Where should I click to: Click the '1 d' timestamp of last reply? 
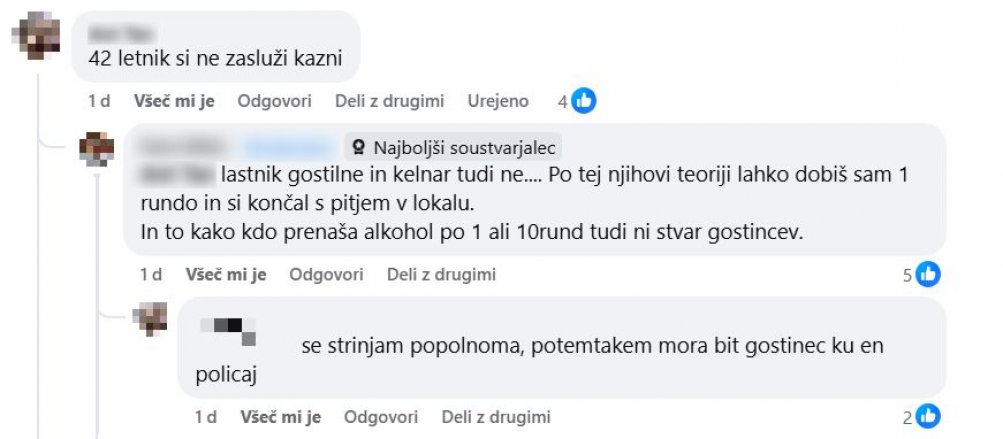(x=206, y=417)
